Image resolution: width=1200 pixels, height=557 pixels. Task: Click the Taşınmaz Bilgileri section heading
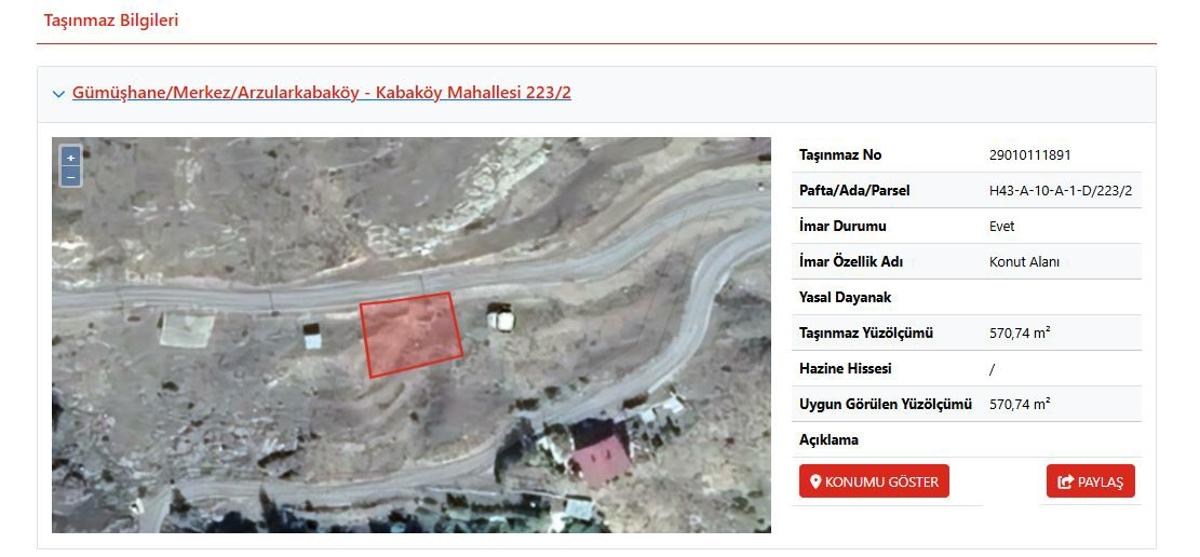(111, 20)
